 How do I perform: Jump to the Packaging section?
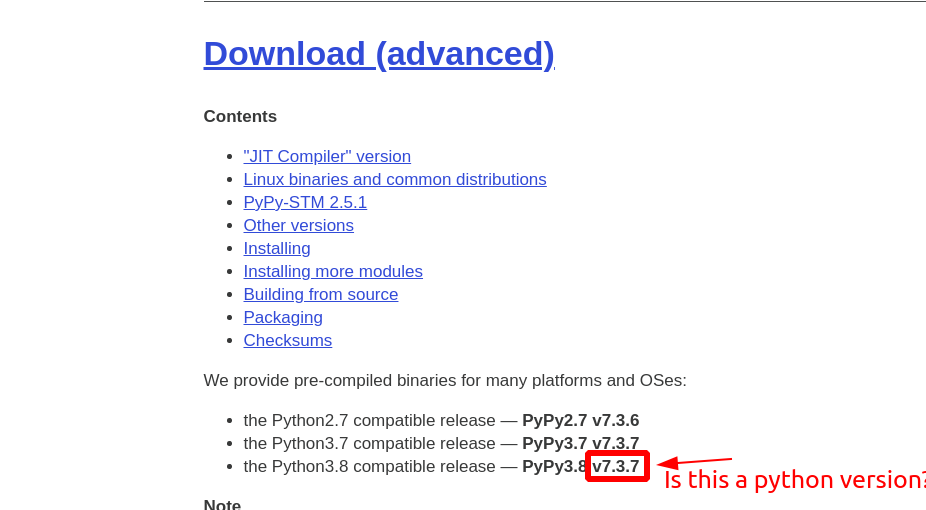point(283,318)
